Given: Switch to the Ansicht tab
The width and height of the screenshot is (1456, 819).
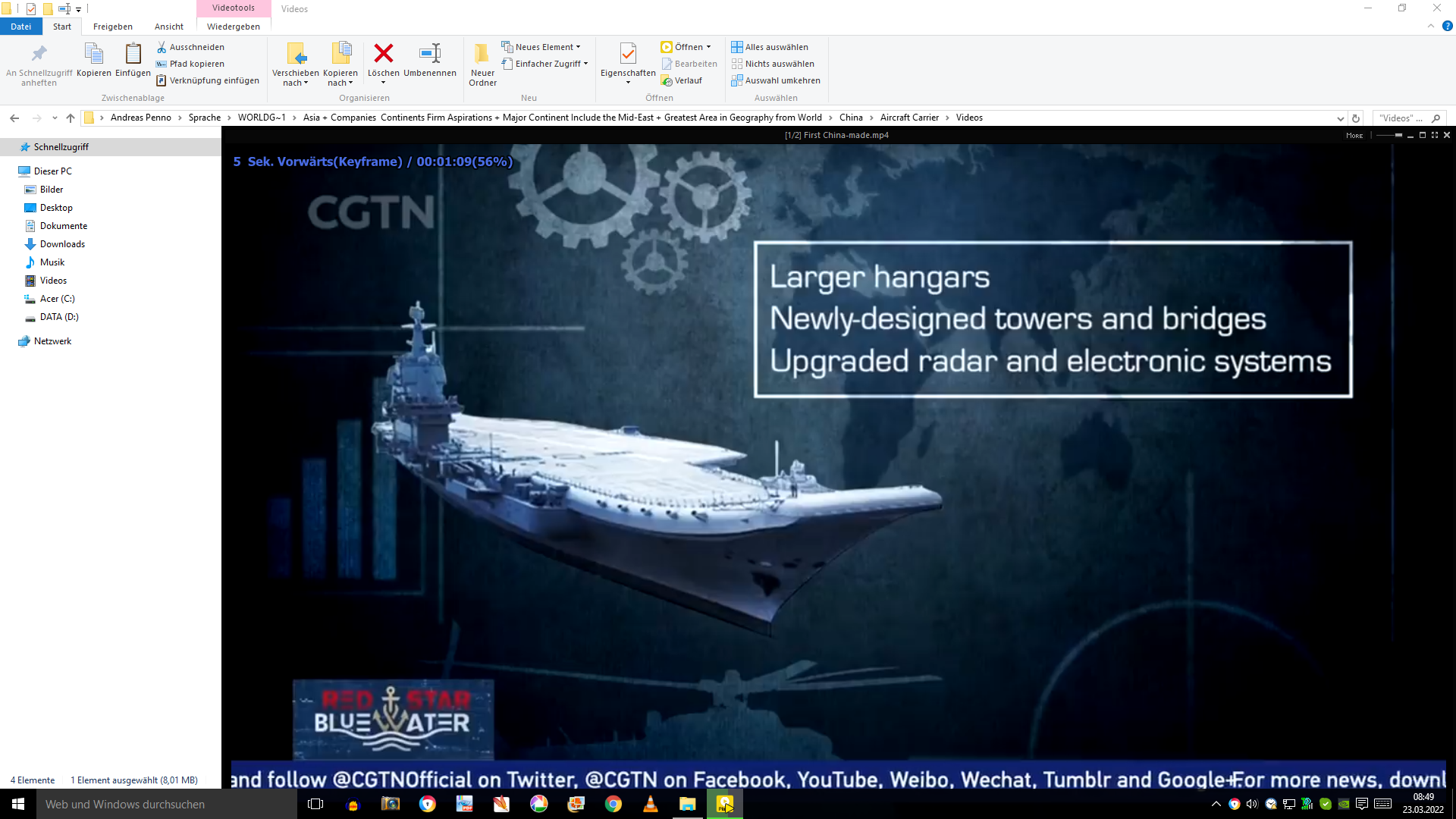Looking at the screenshot, I should click(x=169, y=27).
